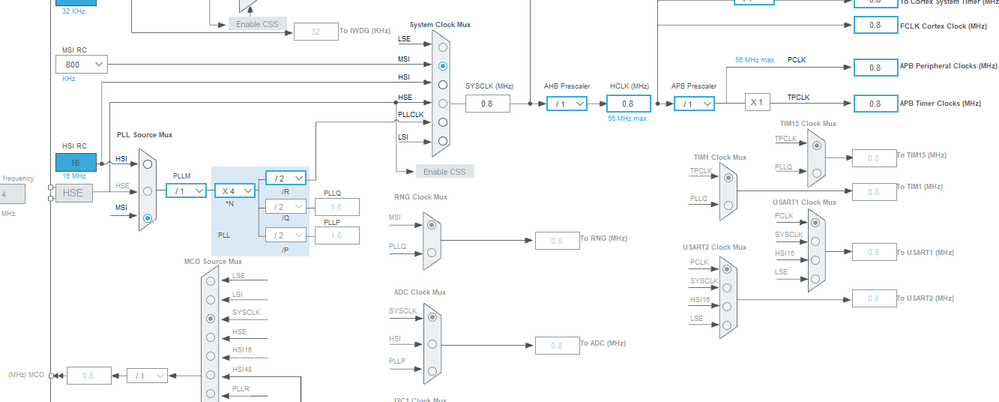The height and width of the screenshot is (402, 999).
Task: Select HSI16 in USART2 Clock Mux
Action: pyautogui.click(x=728, y=306)
